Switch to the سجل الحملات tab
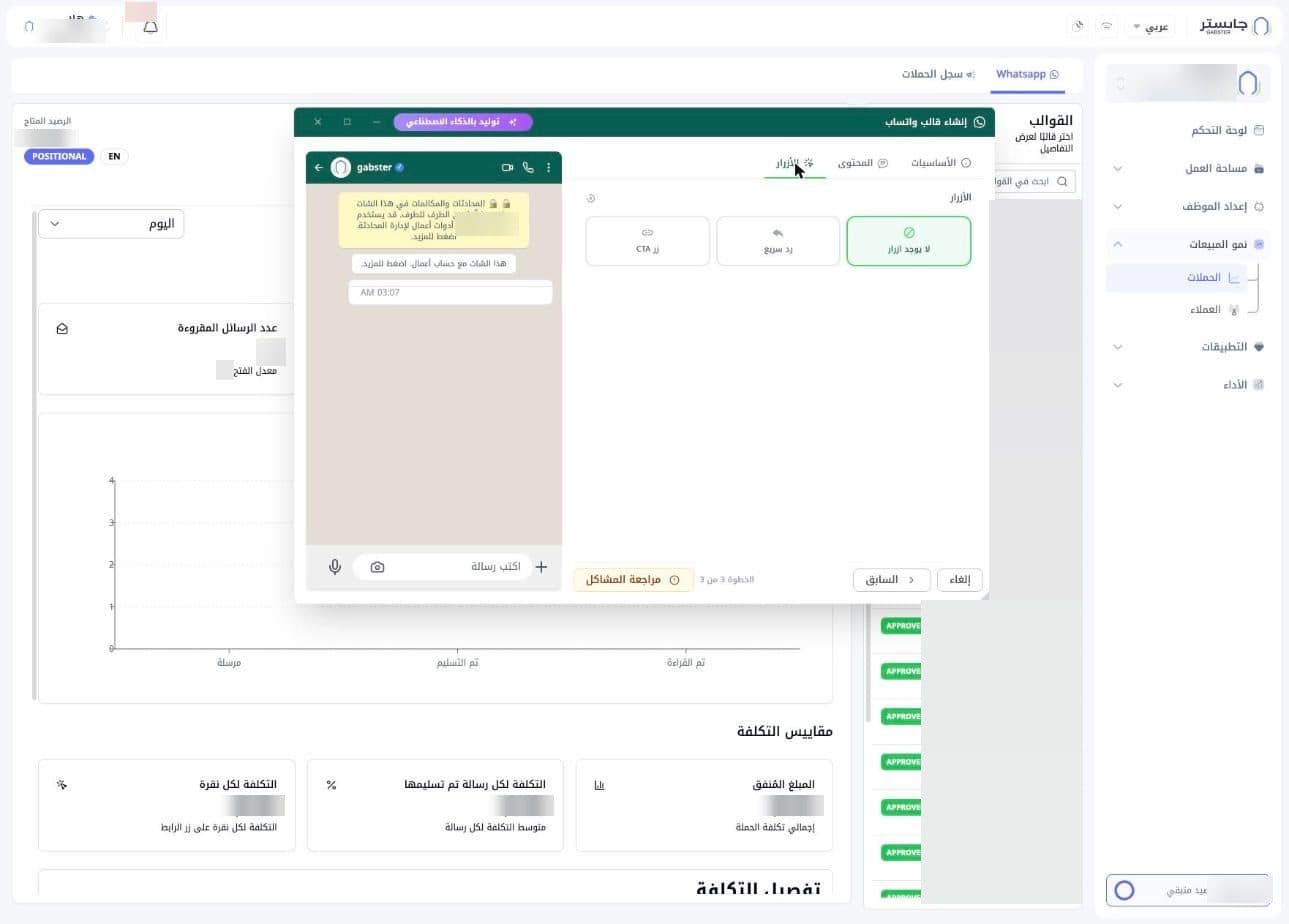Viewport: 1289px width, 924px height. 938,74
